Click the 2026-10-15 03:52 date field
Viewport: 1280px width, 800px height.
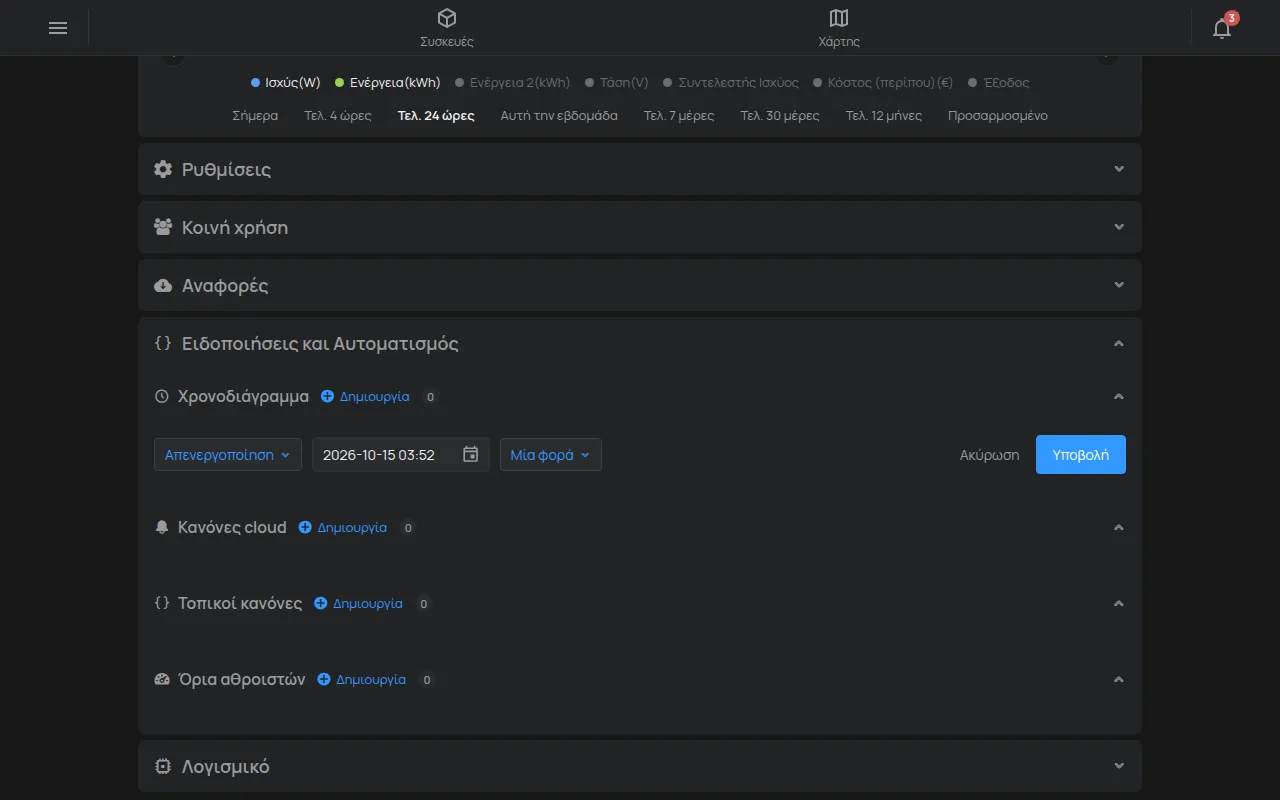(x=401, y=454)
